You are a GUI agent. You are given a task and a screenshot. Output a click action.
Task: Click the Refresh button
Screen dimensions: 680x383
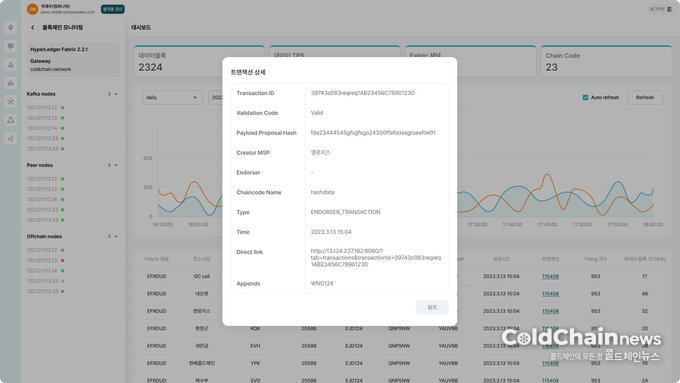pos(645,98)
